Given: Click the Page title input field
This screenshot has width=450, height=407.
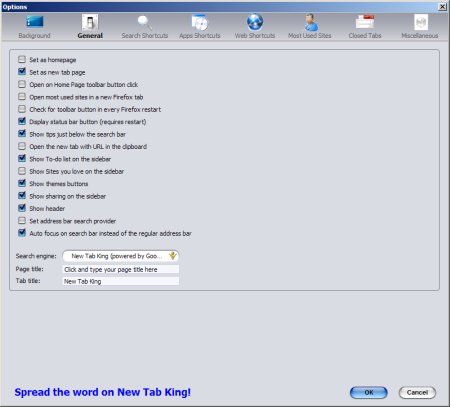Looking at the screenshot, I should 121,269.
